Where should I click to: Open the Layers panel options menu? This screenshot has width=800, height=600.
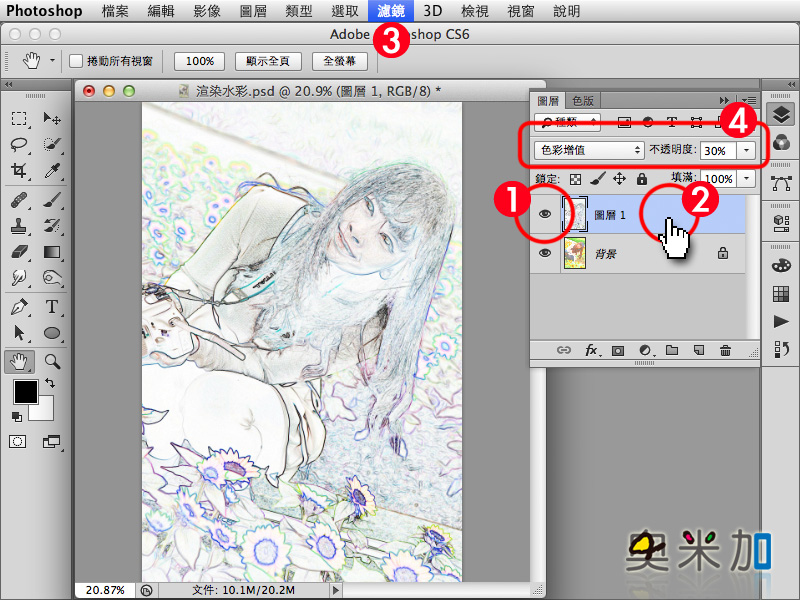point(748,101)
